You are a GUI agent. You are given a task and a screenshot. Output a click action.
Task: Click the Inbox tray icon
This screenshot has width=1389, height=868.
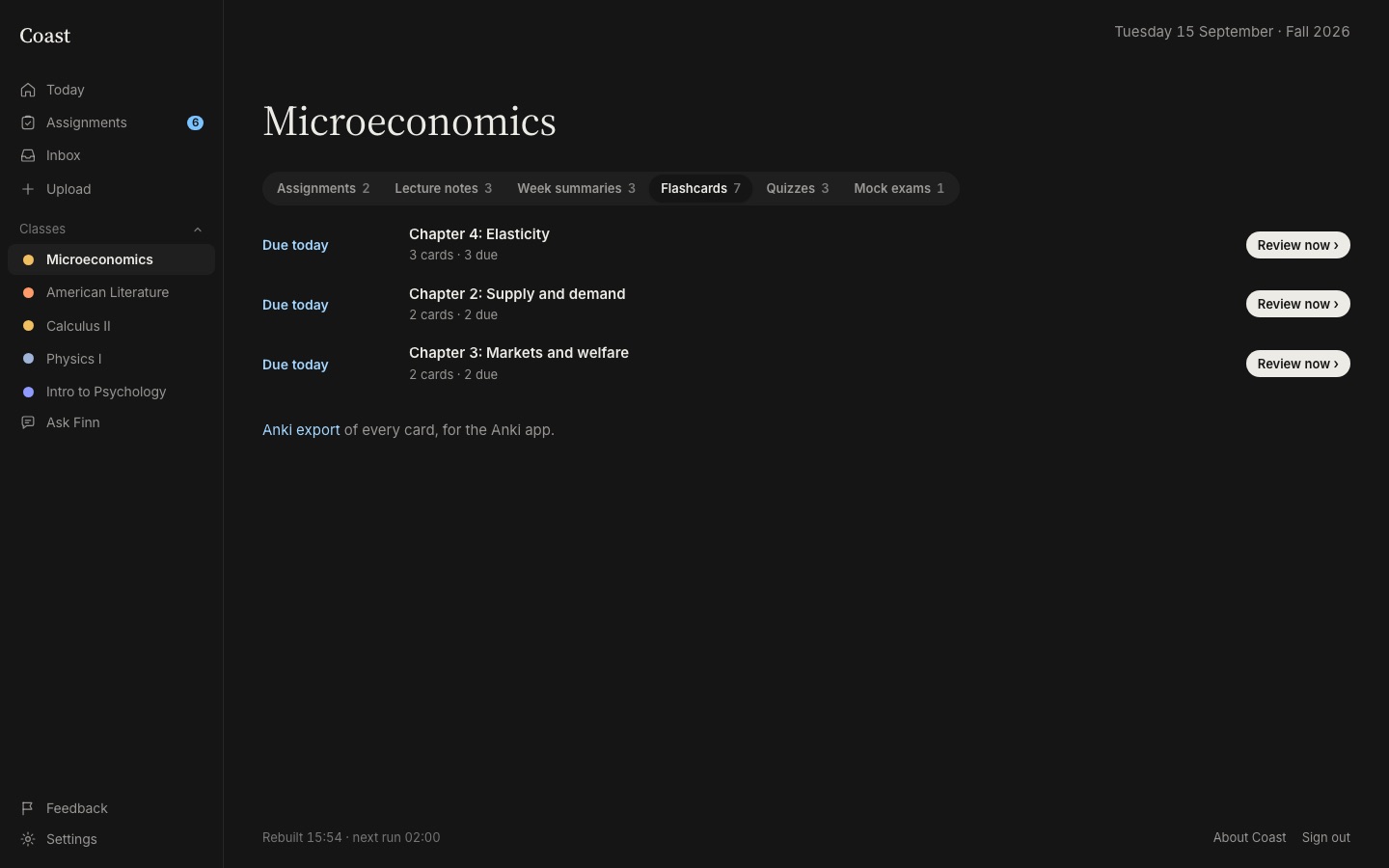coord(28,155)
